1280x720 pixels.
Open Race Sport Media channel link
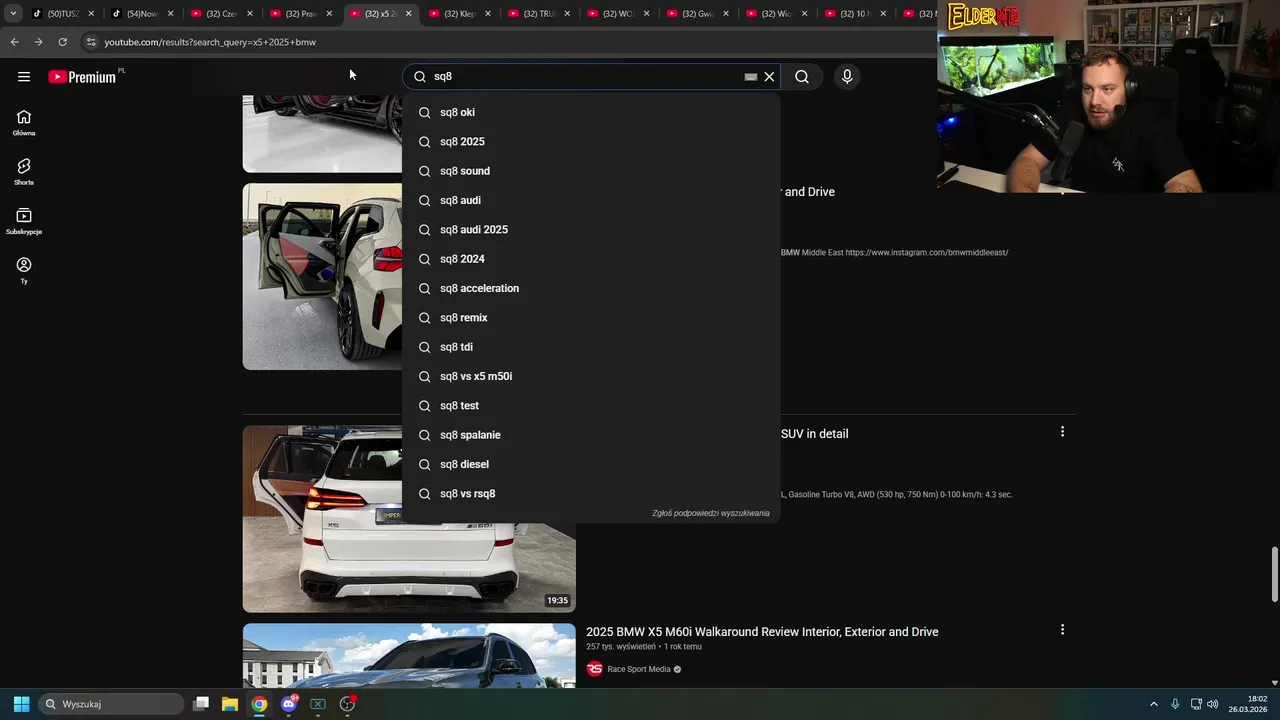(x=638, y=669)
